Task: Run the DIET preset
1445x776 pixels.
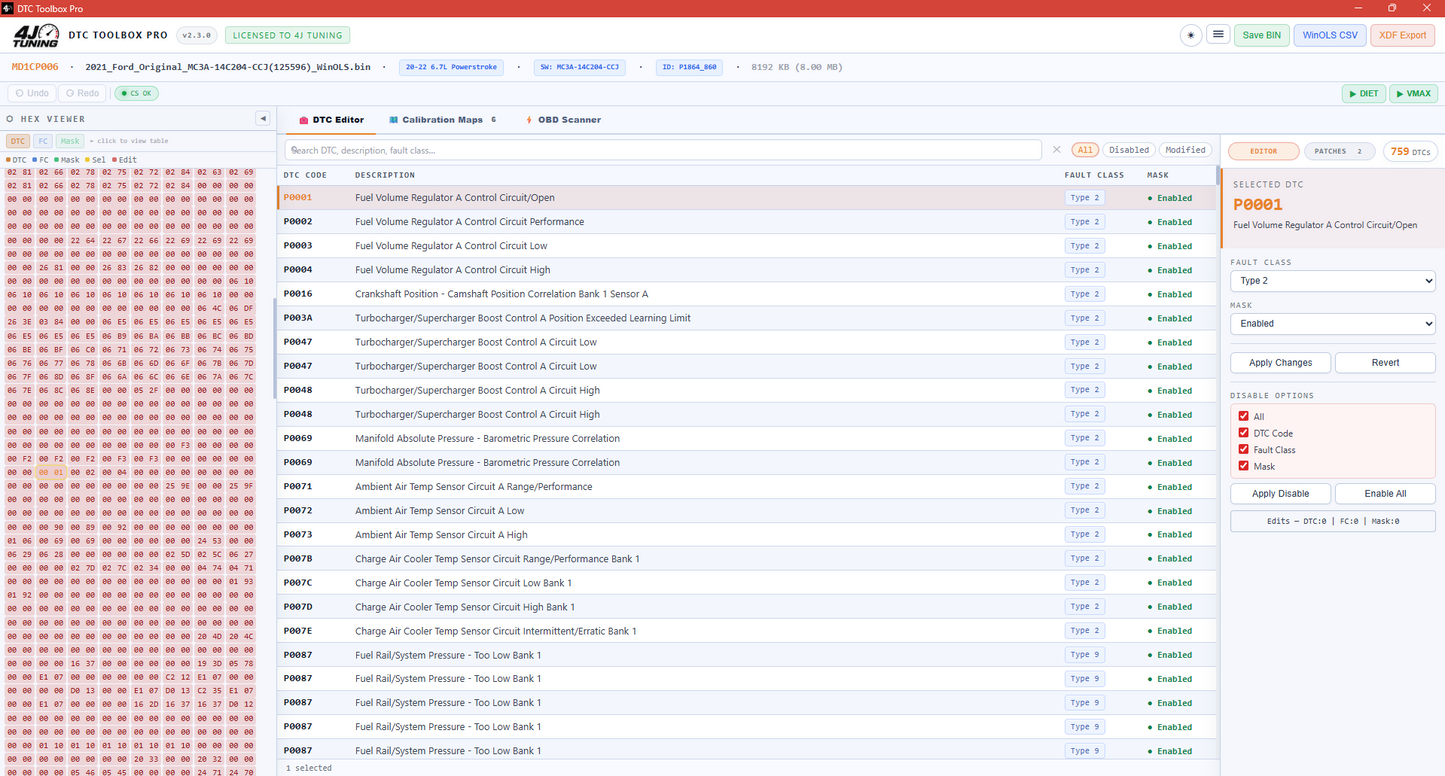Action: (1363, 93)
